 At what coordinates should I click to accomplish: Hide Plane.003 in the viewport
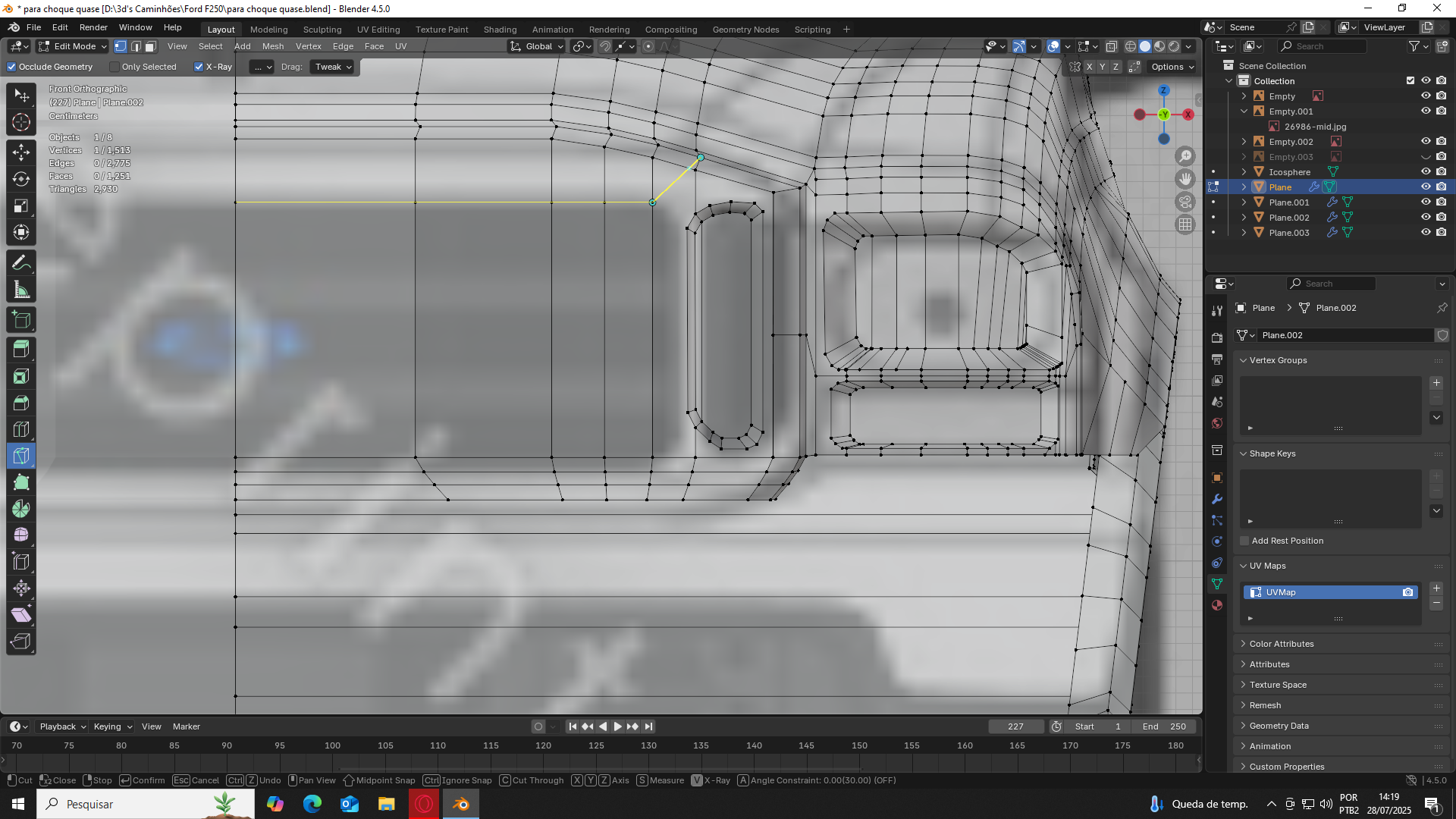1426,233
